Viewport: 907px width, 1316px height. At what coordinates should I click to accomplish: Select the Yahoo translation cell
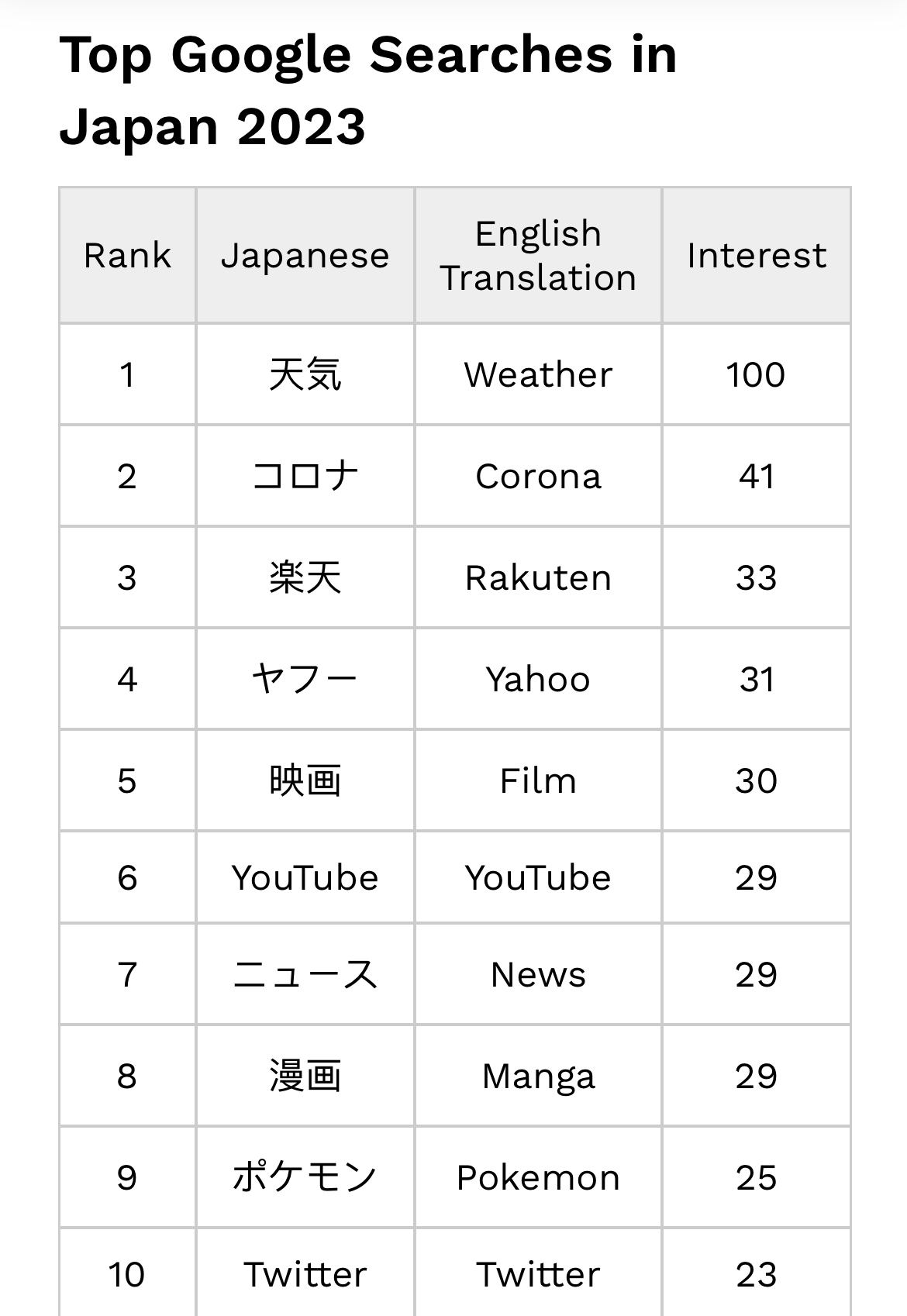click(x=538, y=680)
